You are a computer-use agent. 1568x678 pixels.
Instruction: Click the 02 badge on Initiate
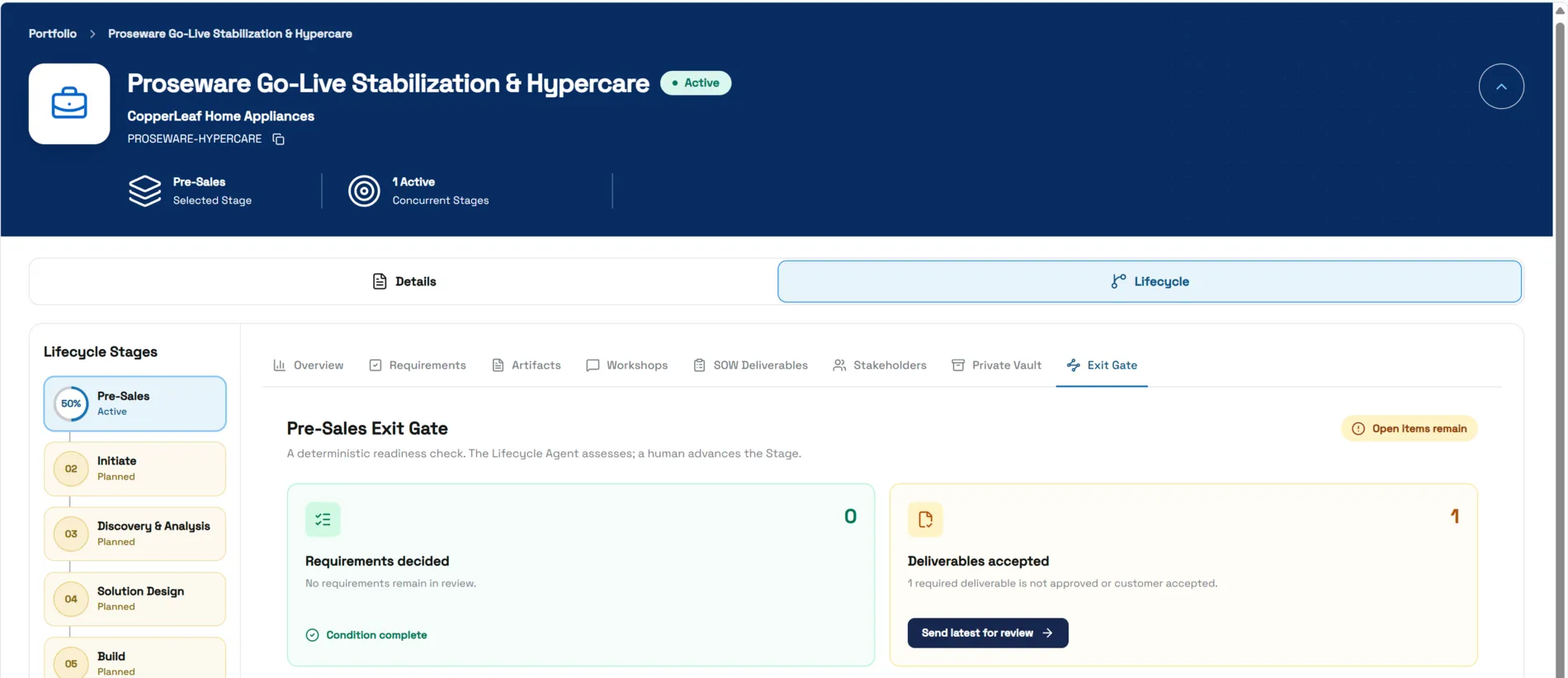71,468
